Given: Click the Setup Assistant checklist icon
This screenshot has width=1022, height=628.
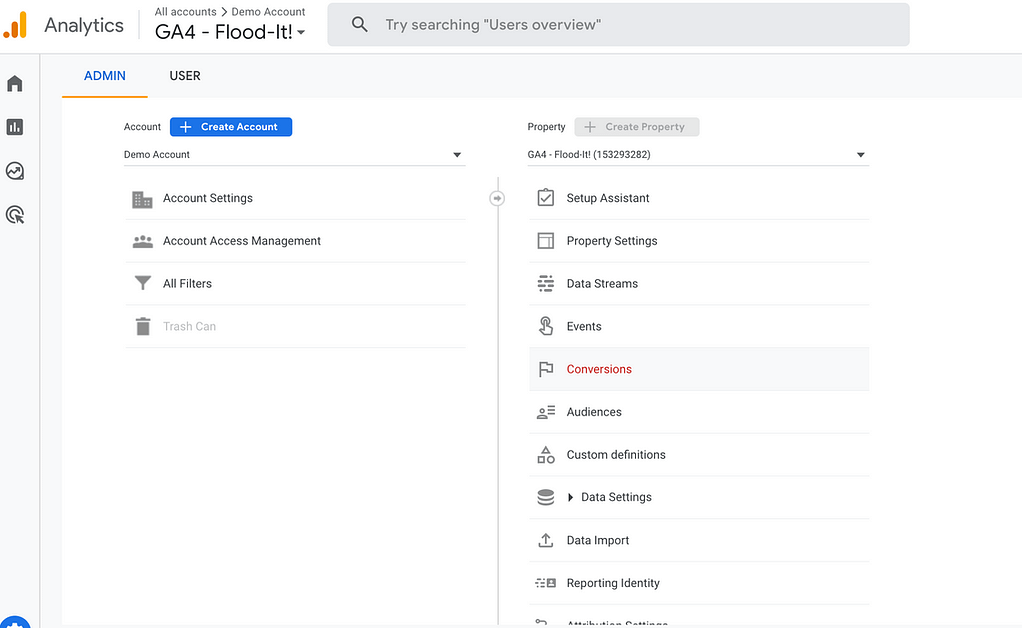Looking at the screenshot, I should click(546, 197).
